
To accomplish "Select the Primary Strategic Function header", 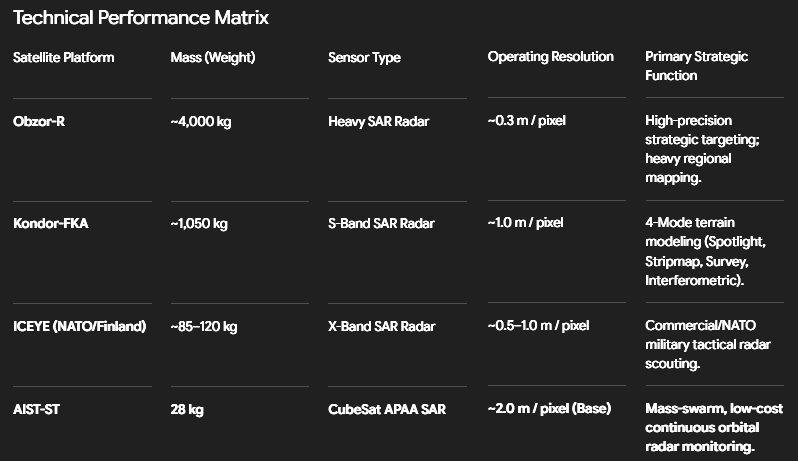I will [x=696, y=66].
